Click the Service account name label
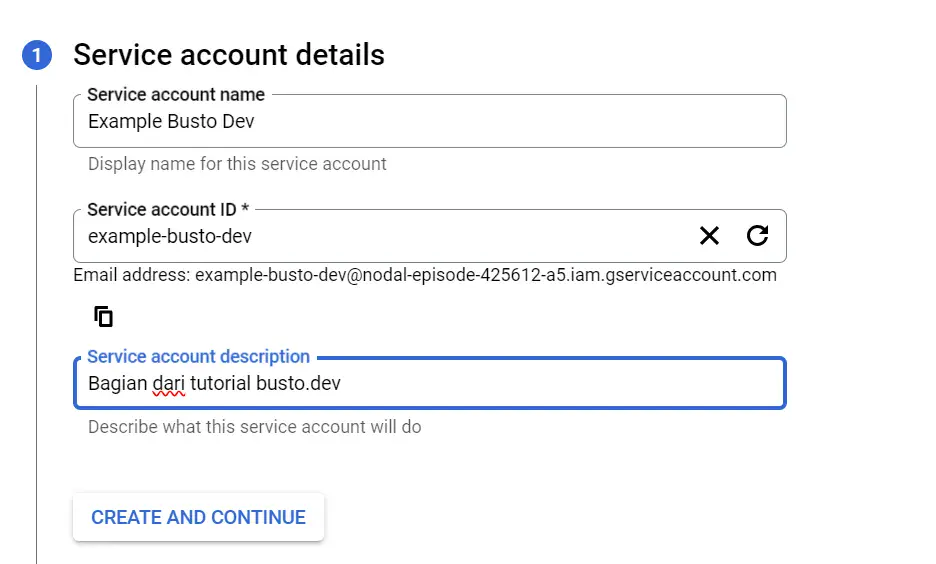This screenshot has height=564, width=936. pos(176,94)
